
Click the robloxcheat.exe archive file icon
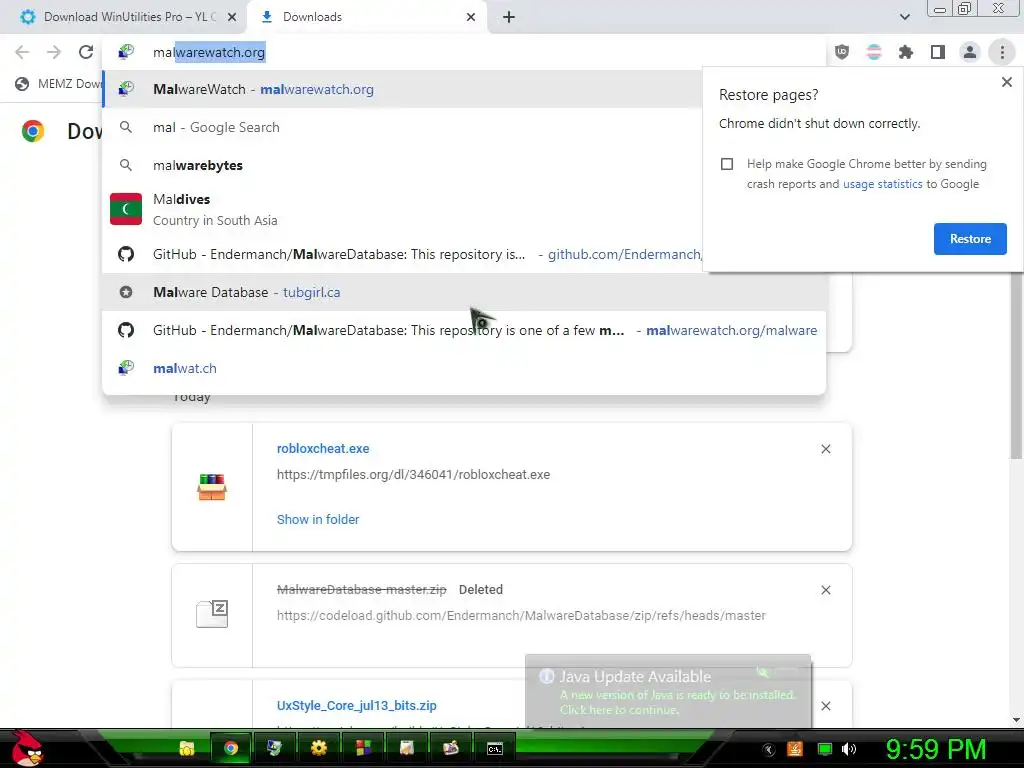tap(212, 487)
